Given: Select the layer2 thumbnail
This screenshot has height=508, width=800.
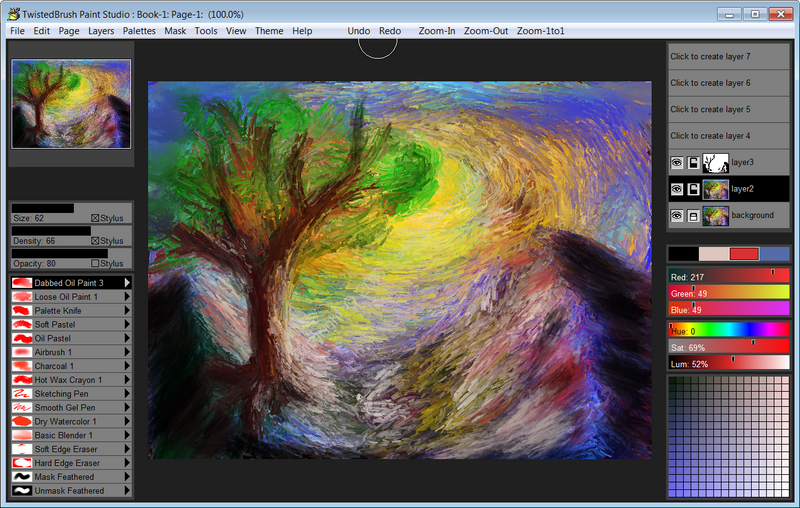Looking at the screenshot, I should coord(715,189).
